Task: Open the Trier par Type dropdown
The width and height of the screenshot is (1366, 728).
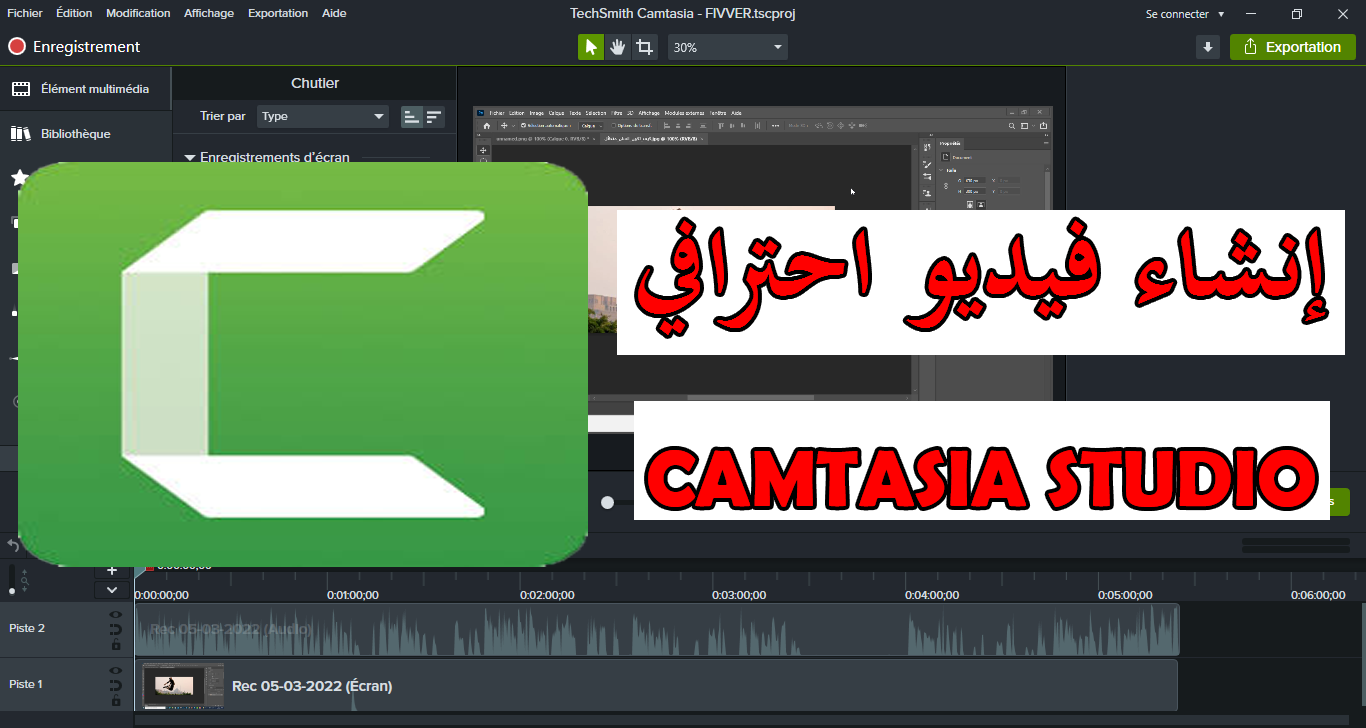Action: coord(322,116)
